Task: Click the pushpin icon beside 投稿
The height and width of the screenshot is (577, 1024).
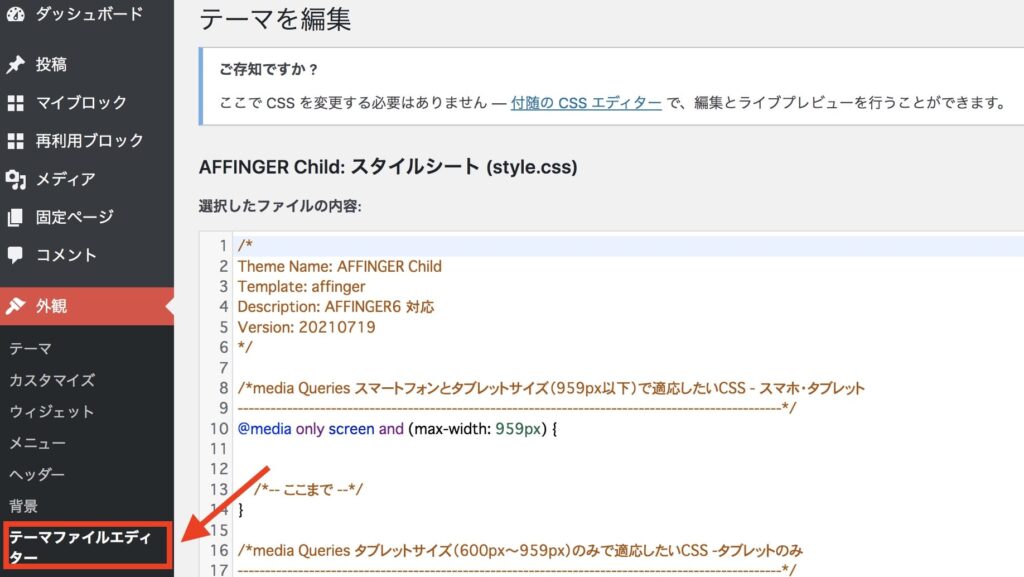Action: pos(16,64)
